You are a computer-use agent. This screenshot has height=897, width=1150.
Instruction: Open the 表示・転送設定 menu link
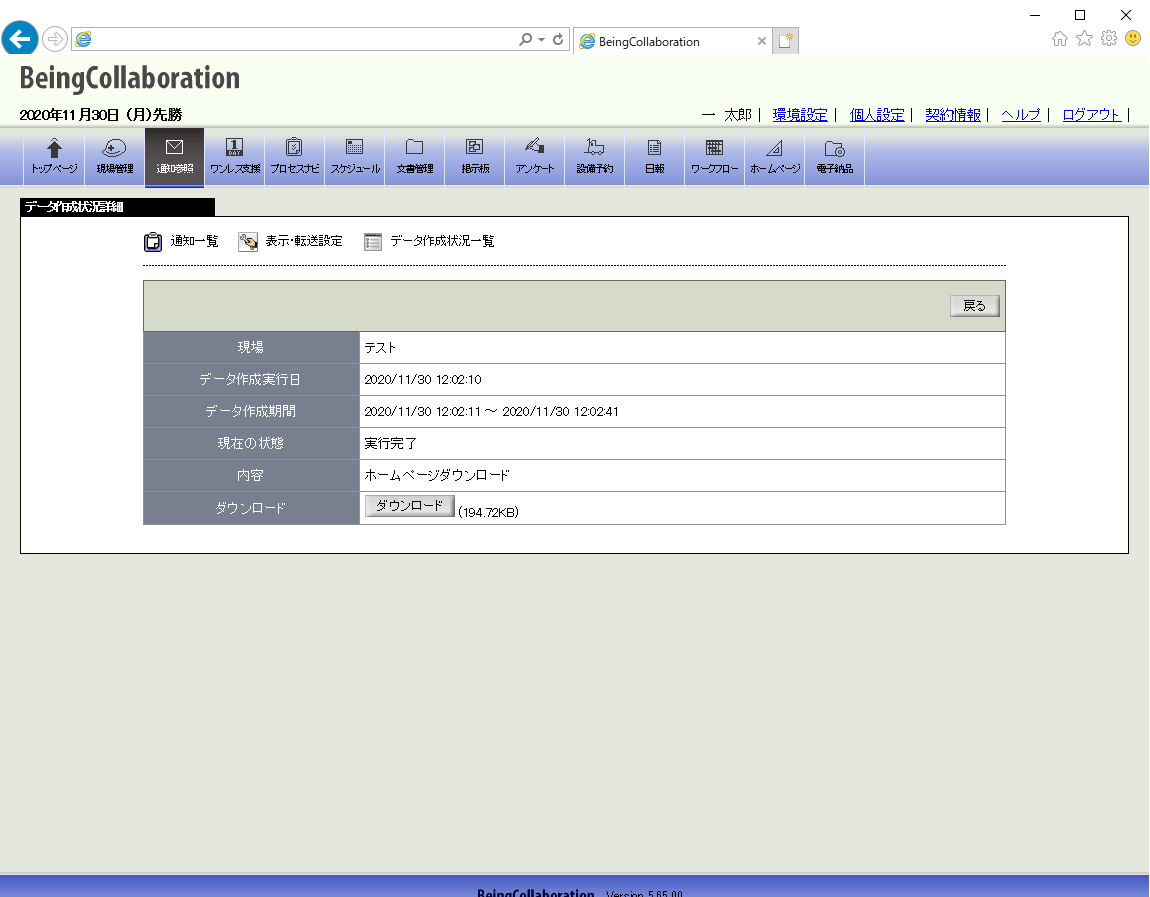pyautogui.click(x=304, y=241)
